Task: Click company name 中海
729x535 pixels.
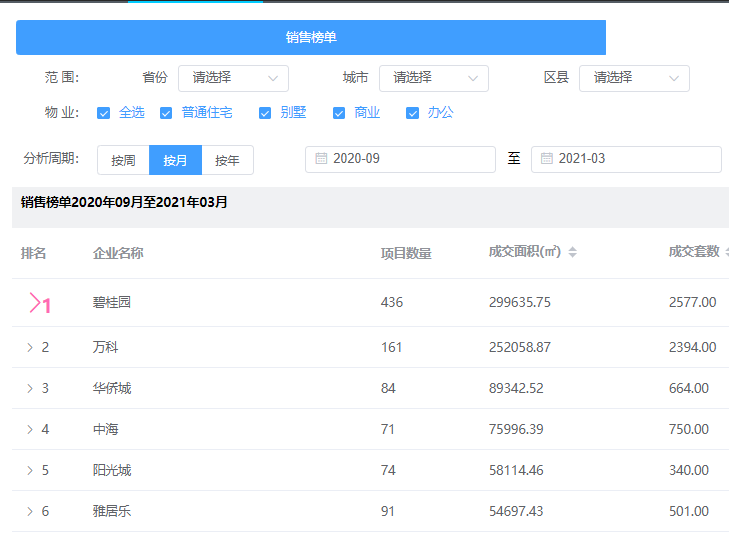Action: [x=106, y=429]
